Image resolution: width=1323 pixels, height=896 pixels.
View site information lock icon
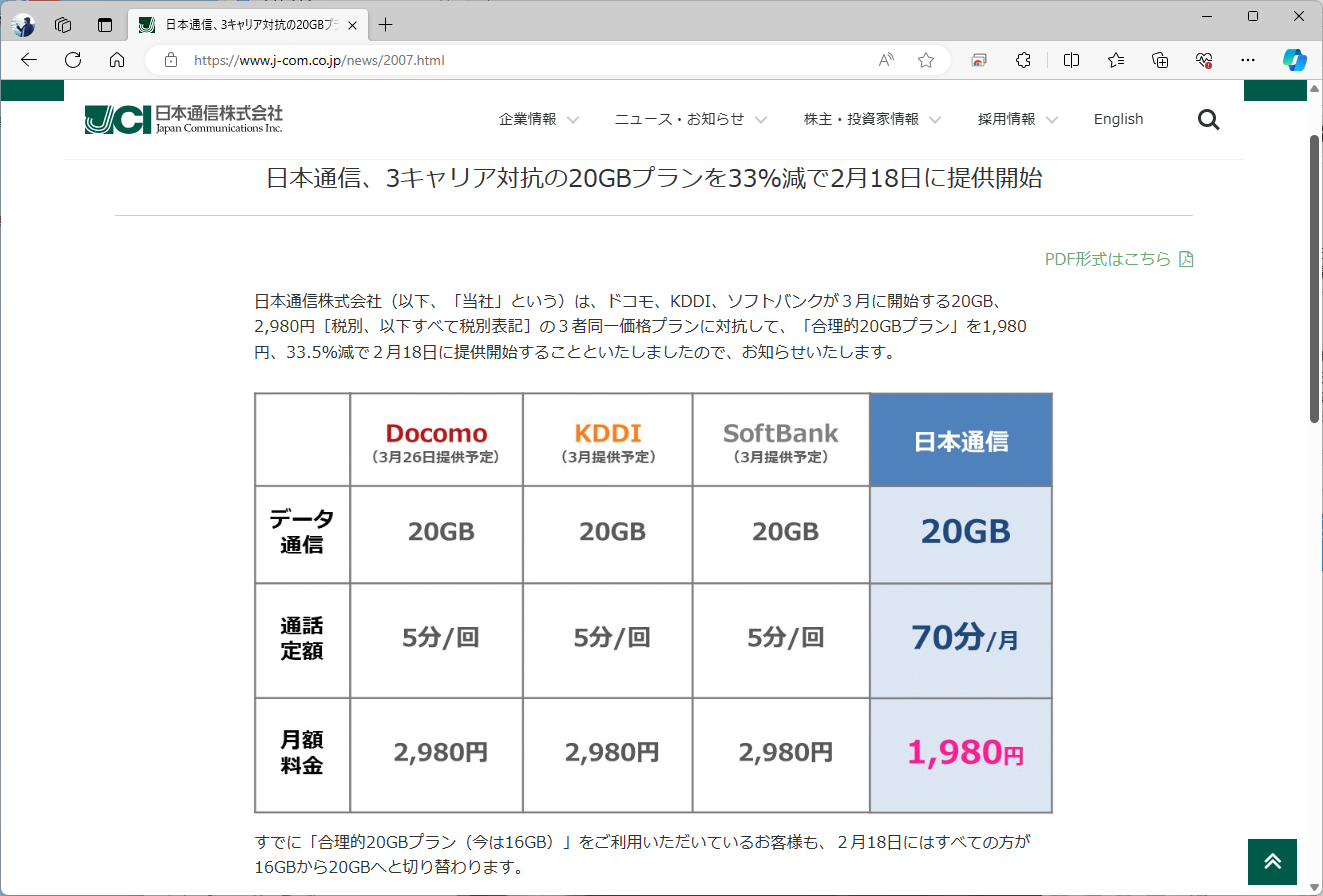[x=171, y=60]
